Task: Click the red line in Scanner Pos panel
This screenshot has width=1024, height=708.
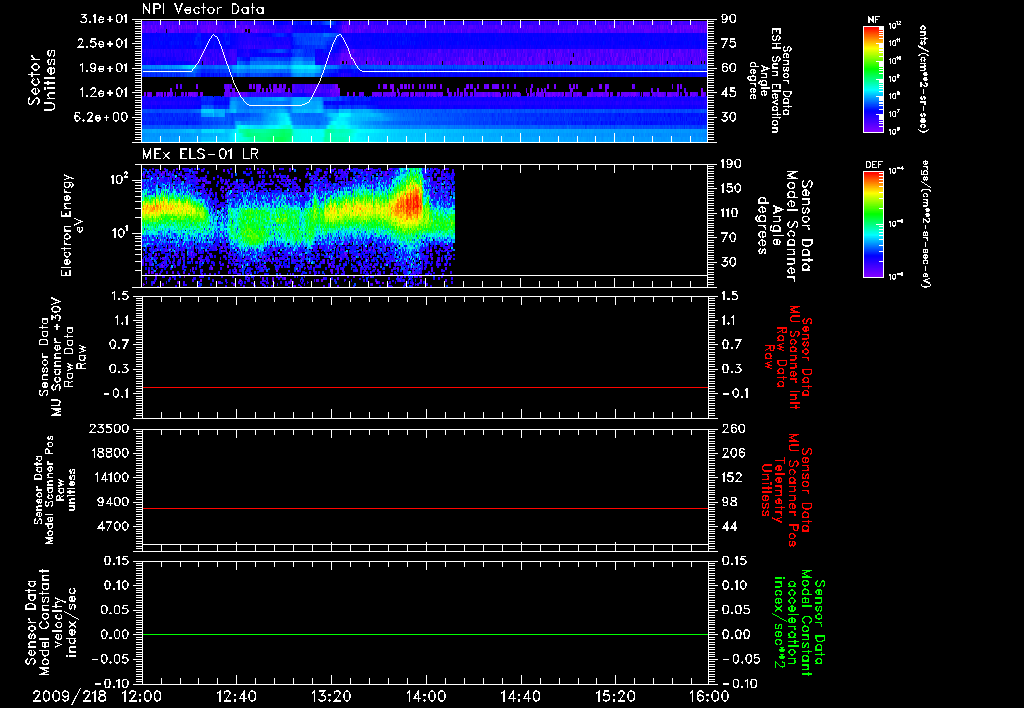Action: tap(425, 508)
